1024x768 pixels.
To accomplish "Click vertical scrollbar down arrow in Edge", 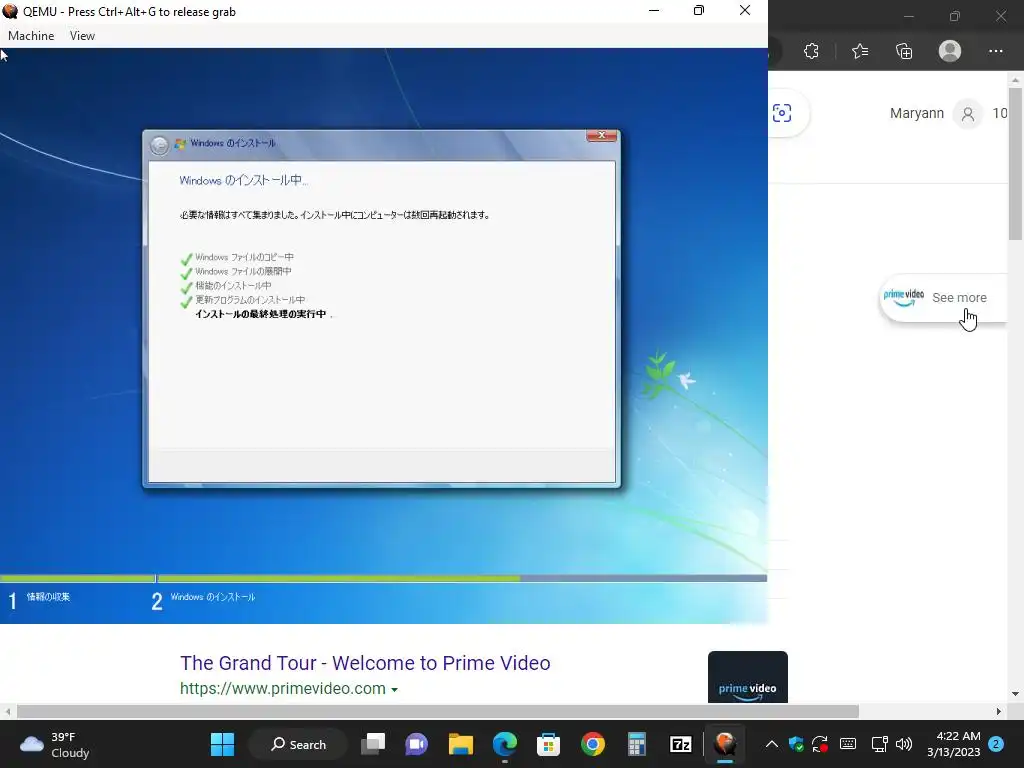I will click(x=1015, y=694).
